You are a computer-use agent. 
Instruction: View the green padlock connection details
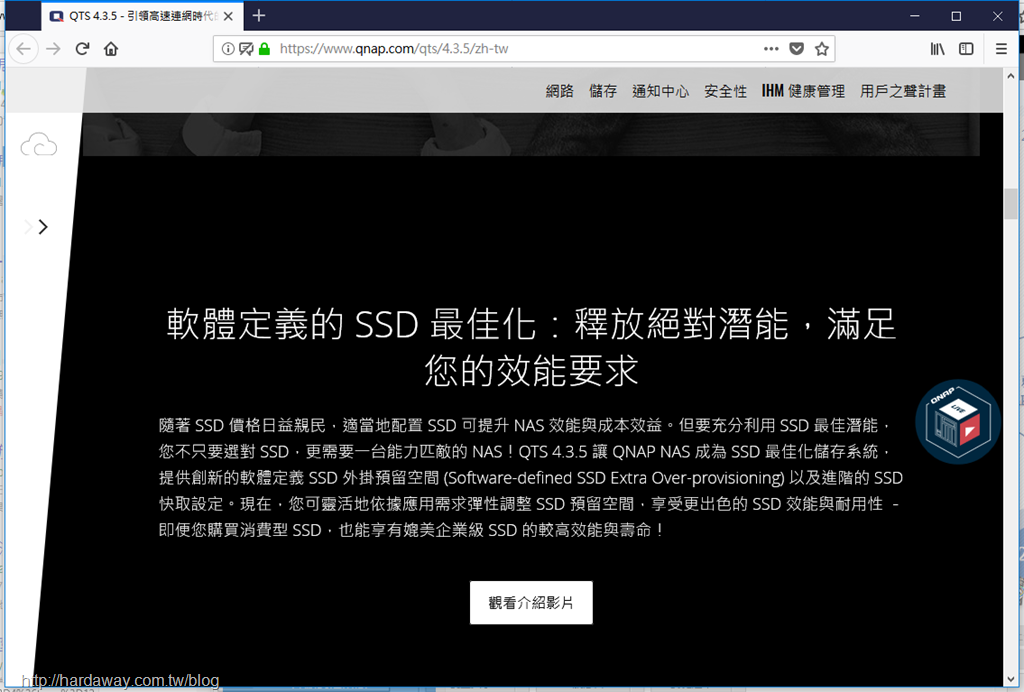(264, 49)
